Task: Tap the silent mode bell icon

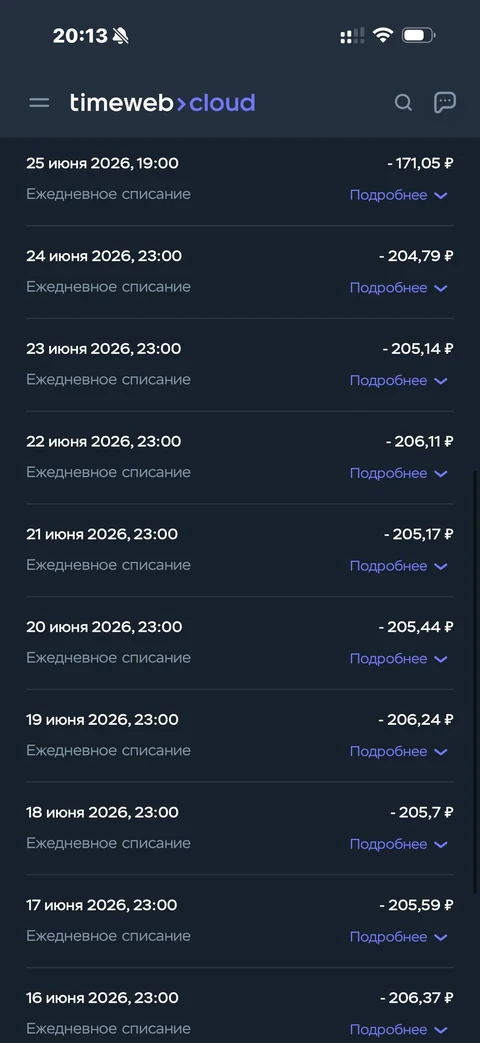Action: point(120,36)
